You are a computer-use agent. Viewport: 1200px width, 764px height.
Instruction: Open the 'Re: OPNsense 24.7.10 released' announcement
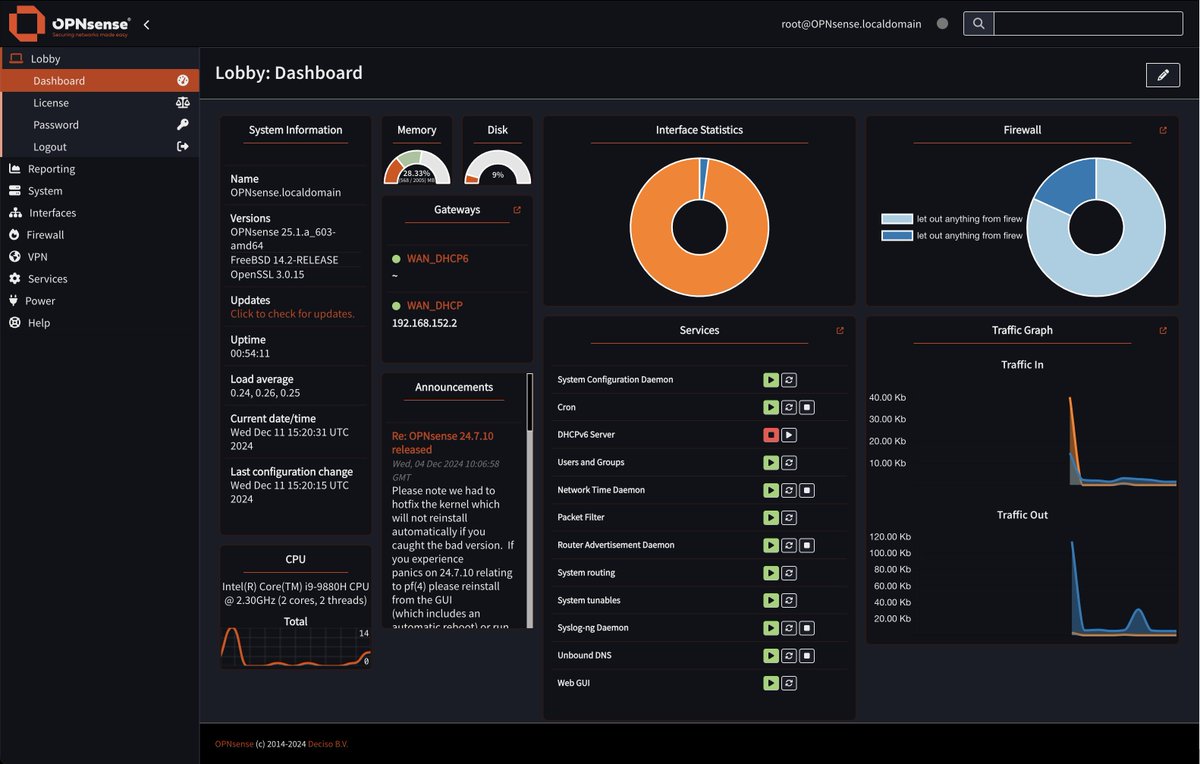(x=442, y=443)
